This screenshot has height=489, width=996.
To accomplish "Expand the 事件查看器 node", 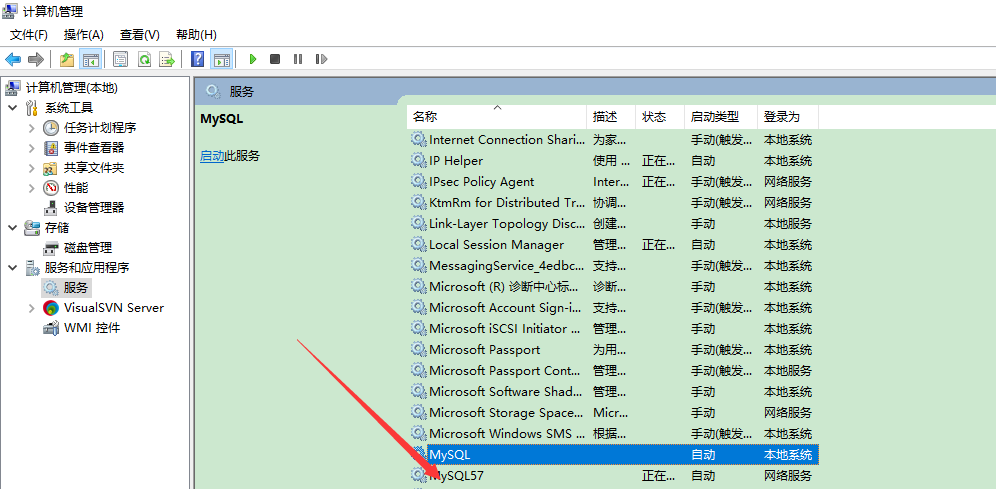I will tap(32, 148).
